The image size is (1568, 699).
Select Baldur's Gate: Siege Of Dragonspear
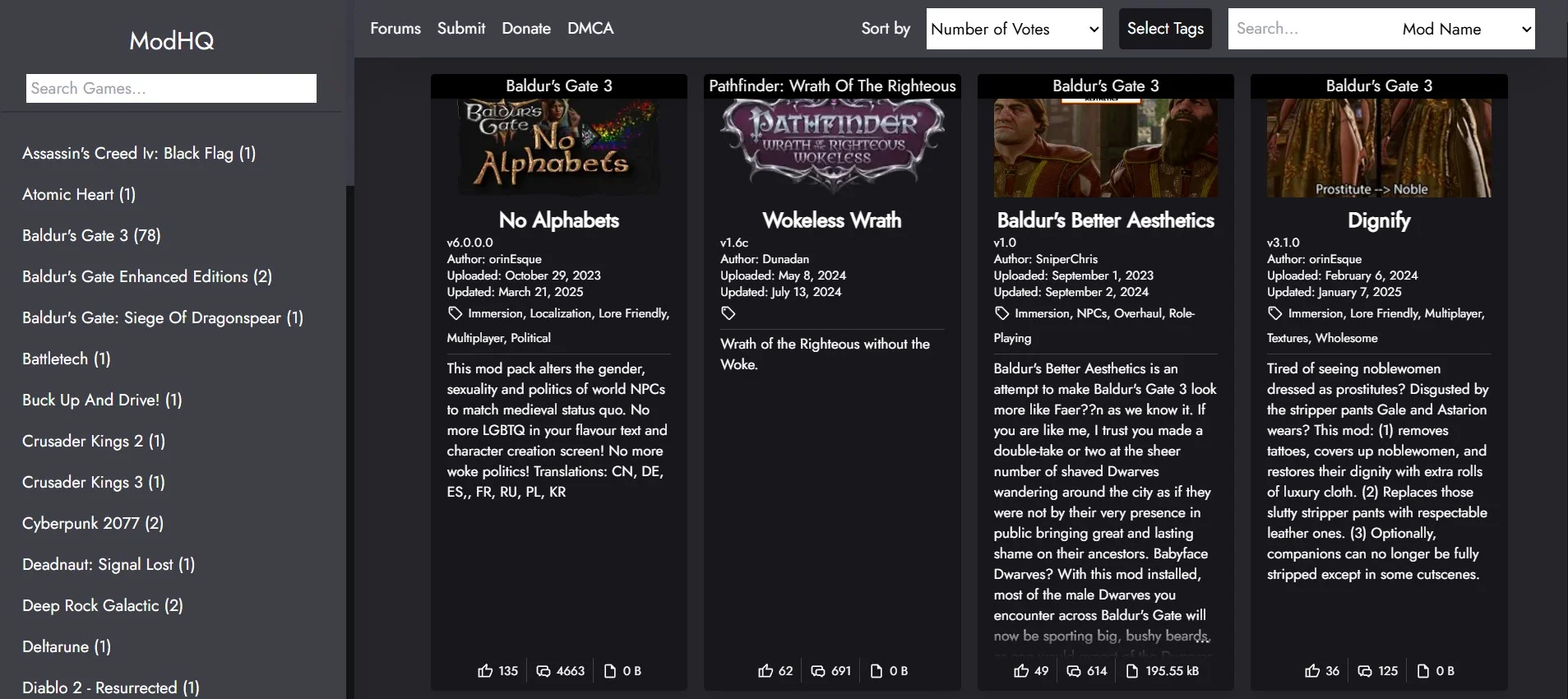click(163, 317)
